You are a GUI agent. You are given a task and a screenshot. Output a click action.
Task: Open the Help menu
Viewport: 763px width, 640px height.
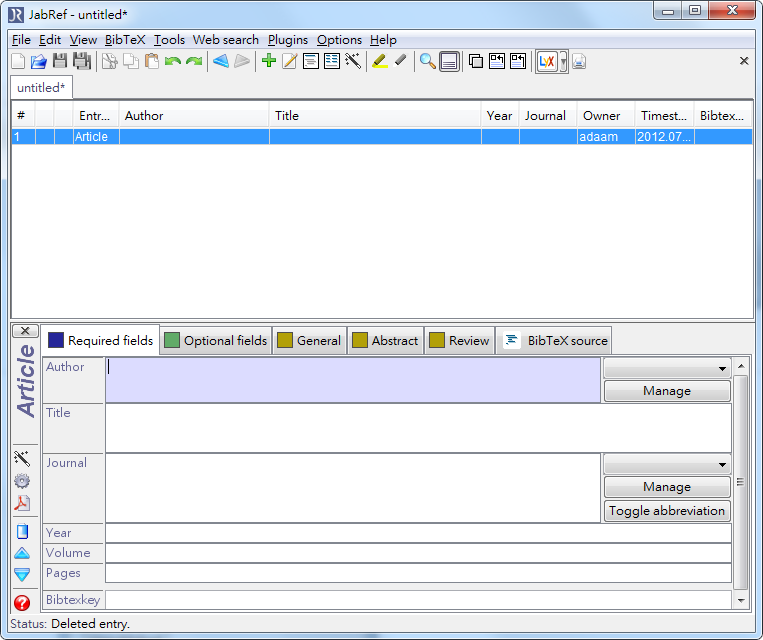pos(383,40)
